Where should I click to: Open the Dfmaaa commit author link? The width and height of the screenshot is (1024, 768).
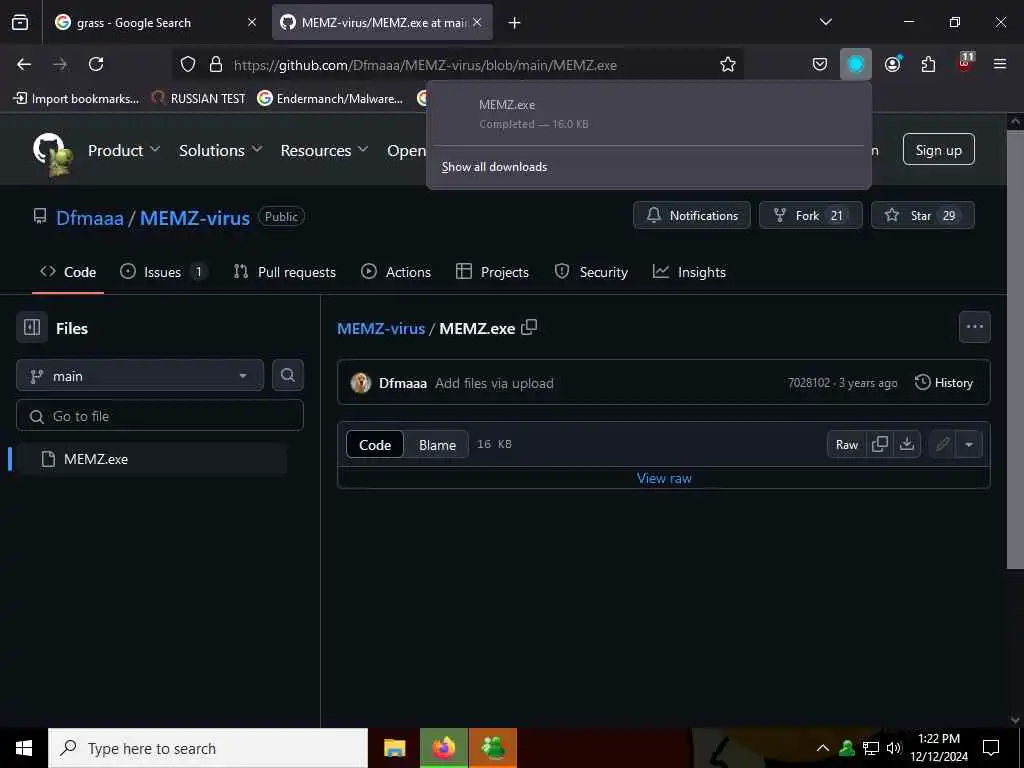402,383
